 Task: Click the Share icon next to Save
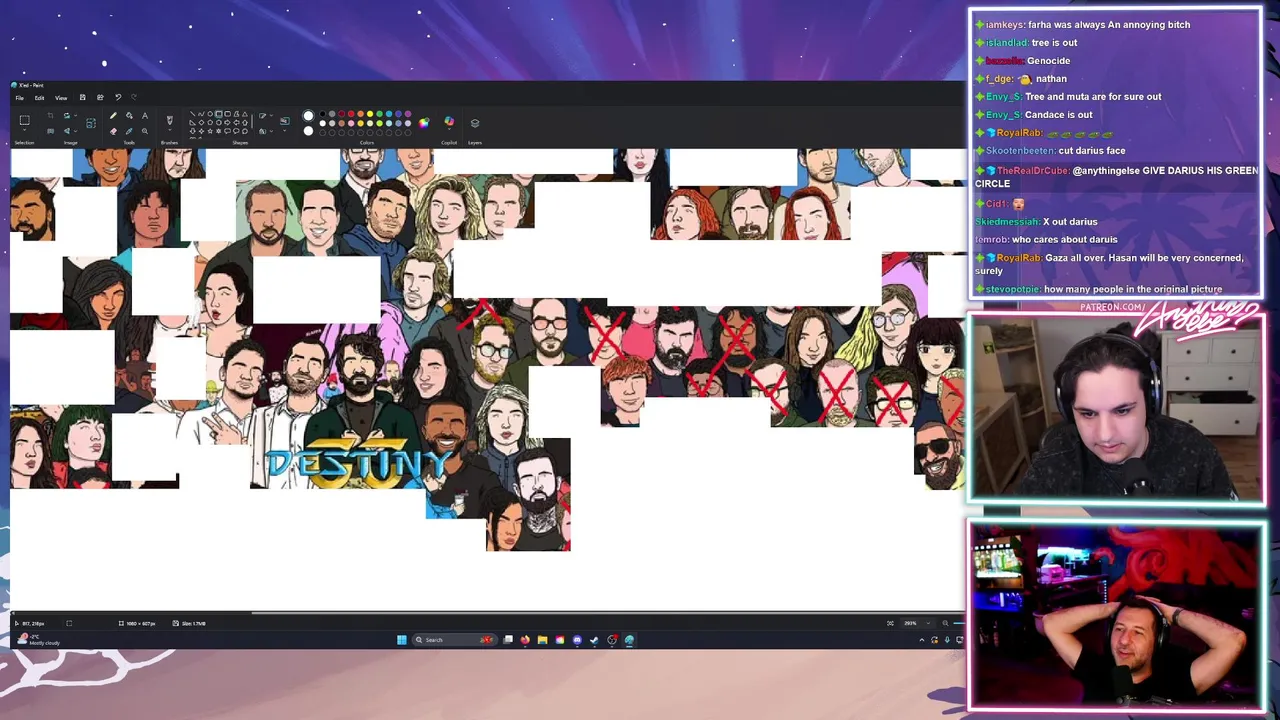coord(100,97)
